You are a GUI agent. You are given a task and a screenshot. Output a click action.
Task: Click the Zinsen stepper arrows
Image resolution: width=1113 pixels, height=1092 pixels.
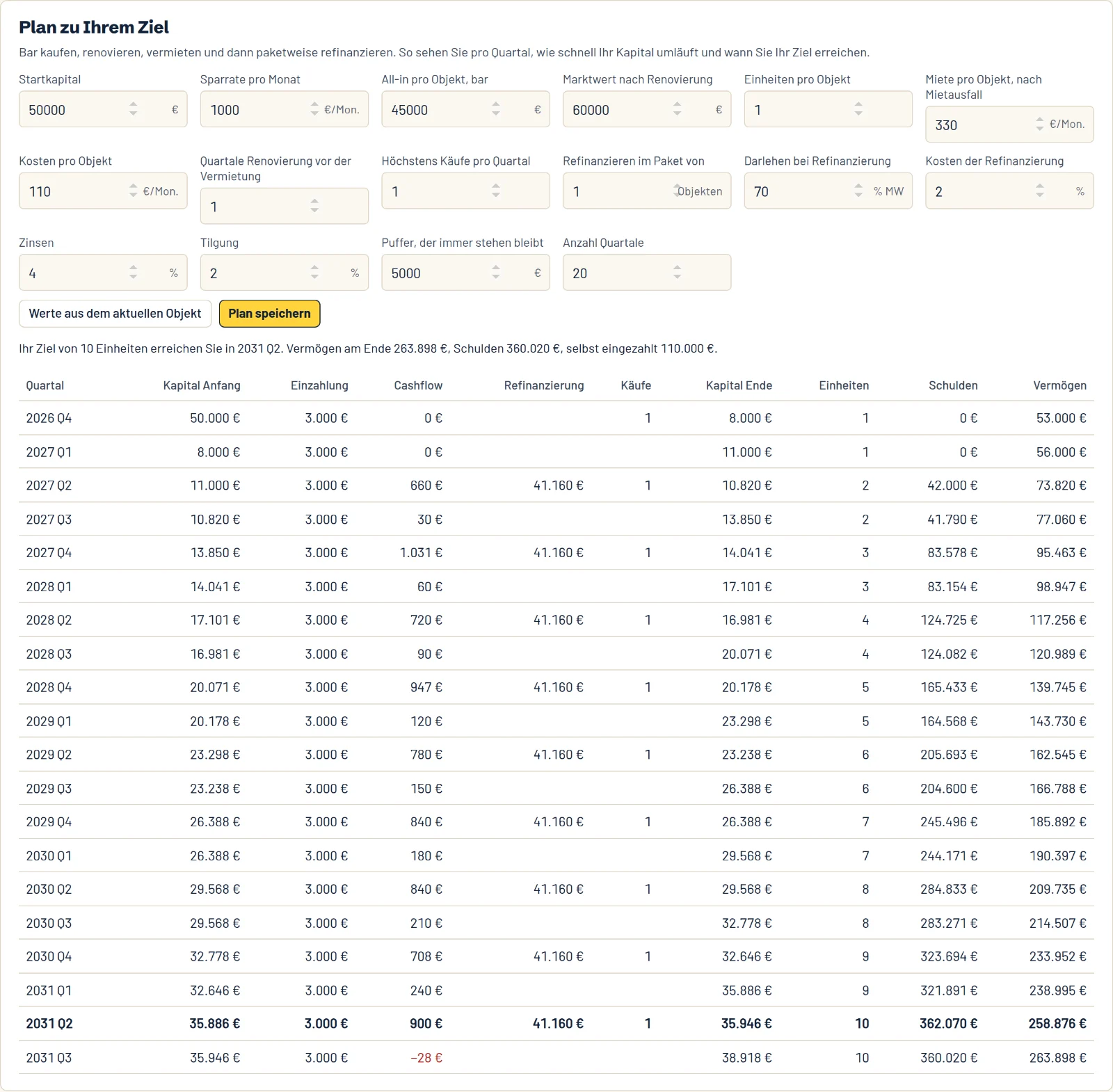tap(133, 273)
